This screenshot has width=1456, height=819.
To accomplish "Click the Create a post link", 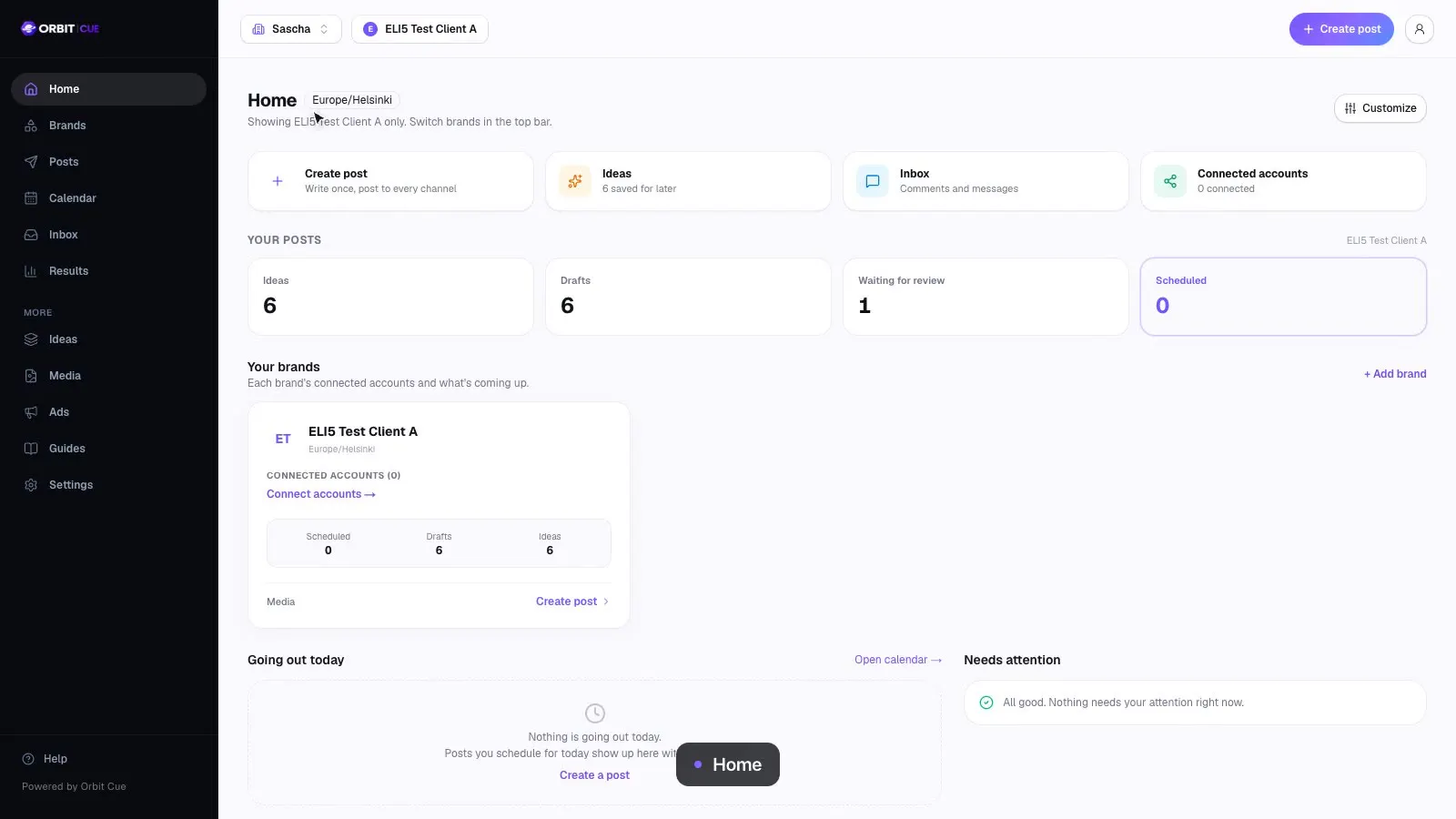I will click(594, 775).
